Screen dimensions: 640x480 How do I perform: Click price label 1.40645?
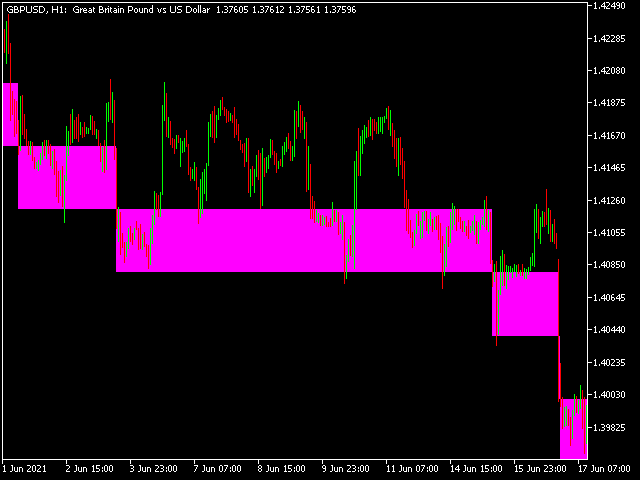pyautogui.click(x=609, y=298)
